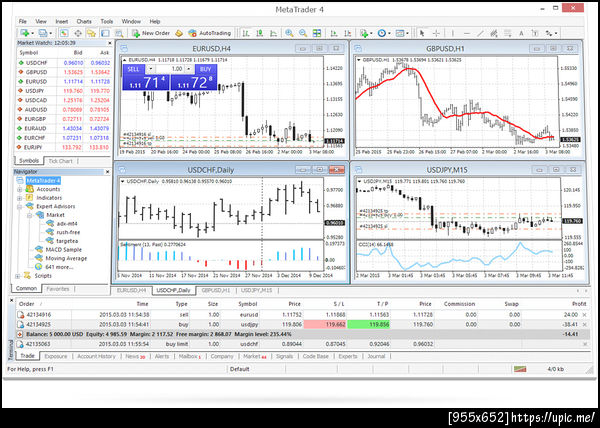Launch MetaEditor from the toolbar

point(179,33)
